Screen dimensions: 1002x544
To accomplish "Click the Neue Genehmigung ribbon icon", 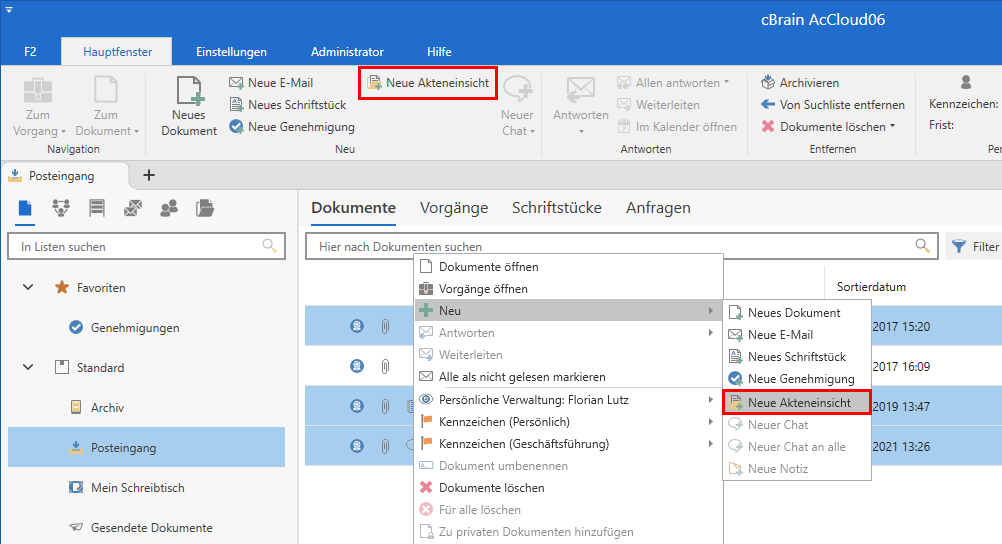I will click(x=236, y=127).
